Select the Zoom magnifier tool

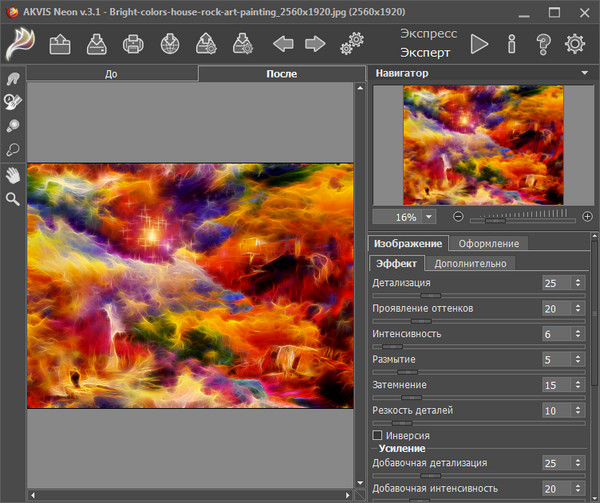[x=13, y=198]
